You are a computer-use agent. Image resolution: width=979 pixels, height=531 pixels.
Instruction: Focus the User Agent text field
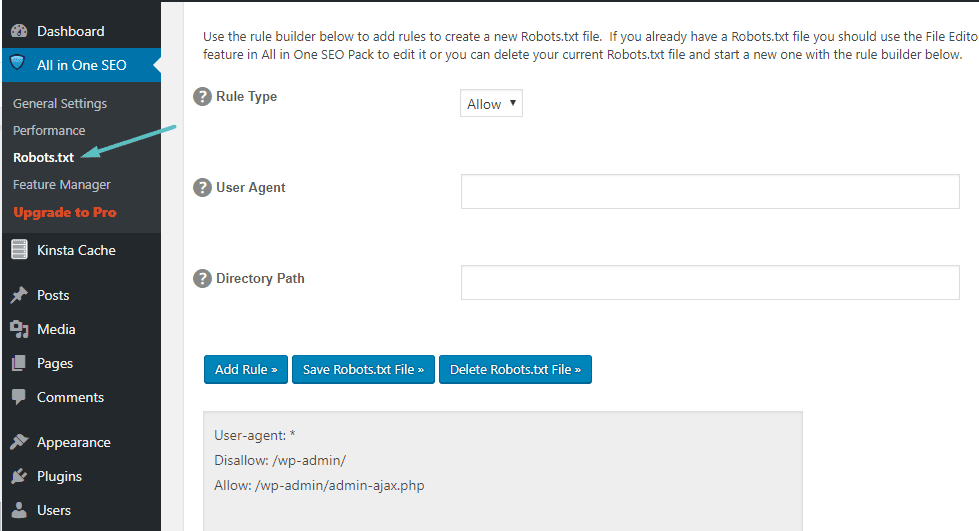[710, 191]
